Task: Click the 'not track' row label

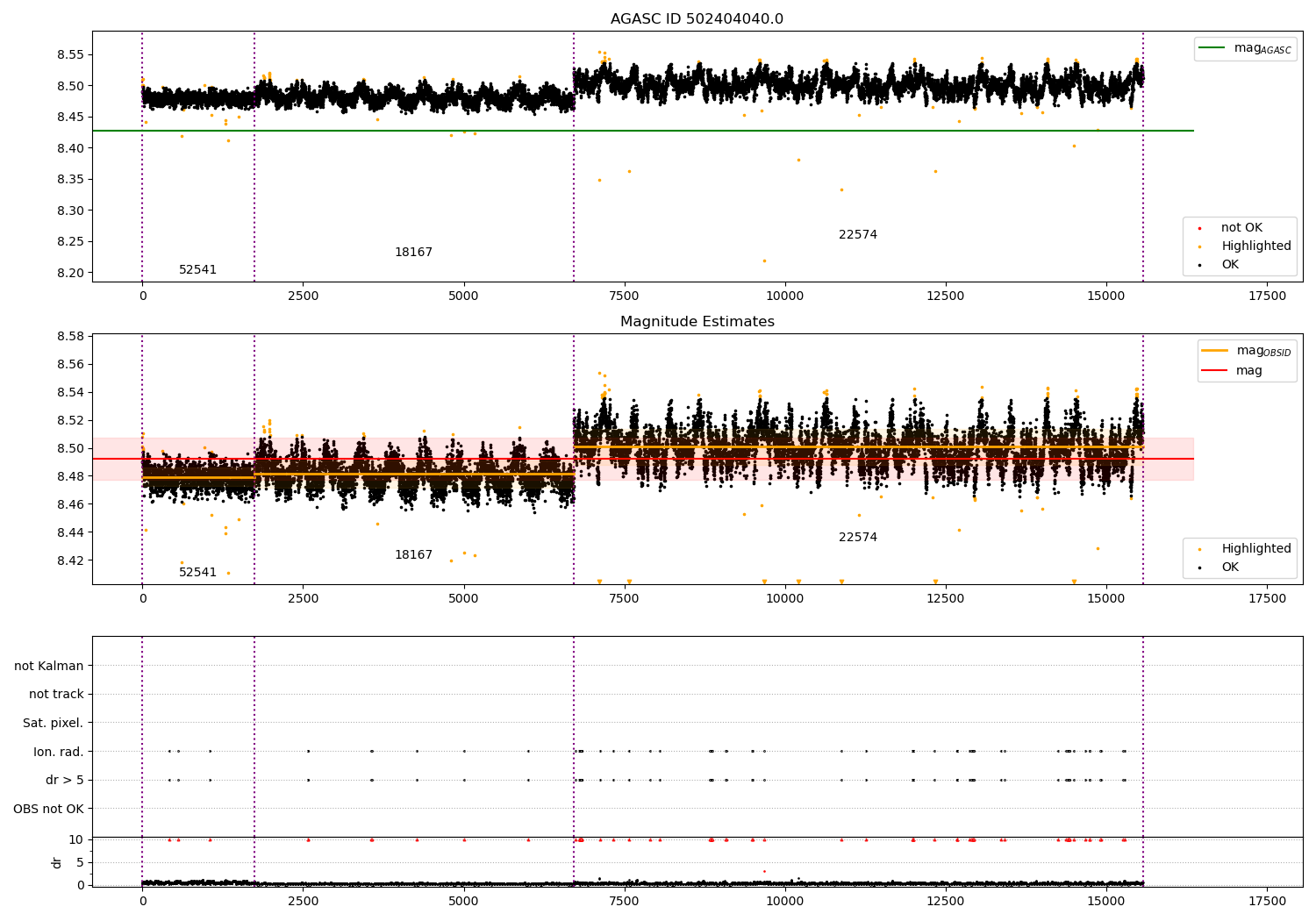Action: (x=56, y=695)
